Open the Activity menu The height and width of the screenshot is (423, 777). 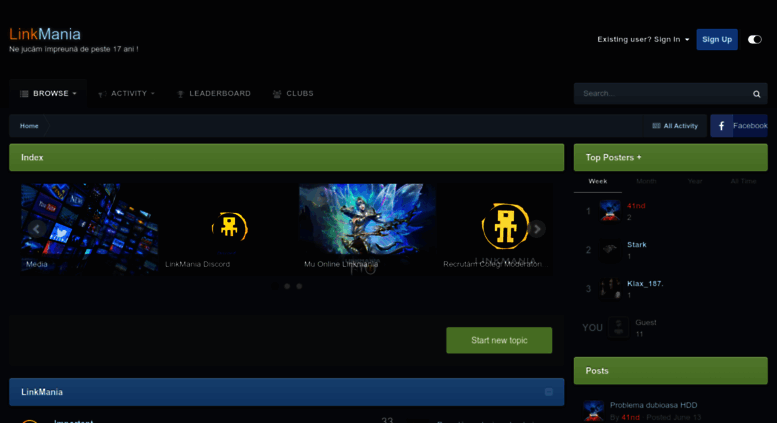[126, 94]
